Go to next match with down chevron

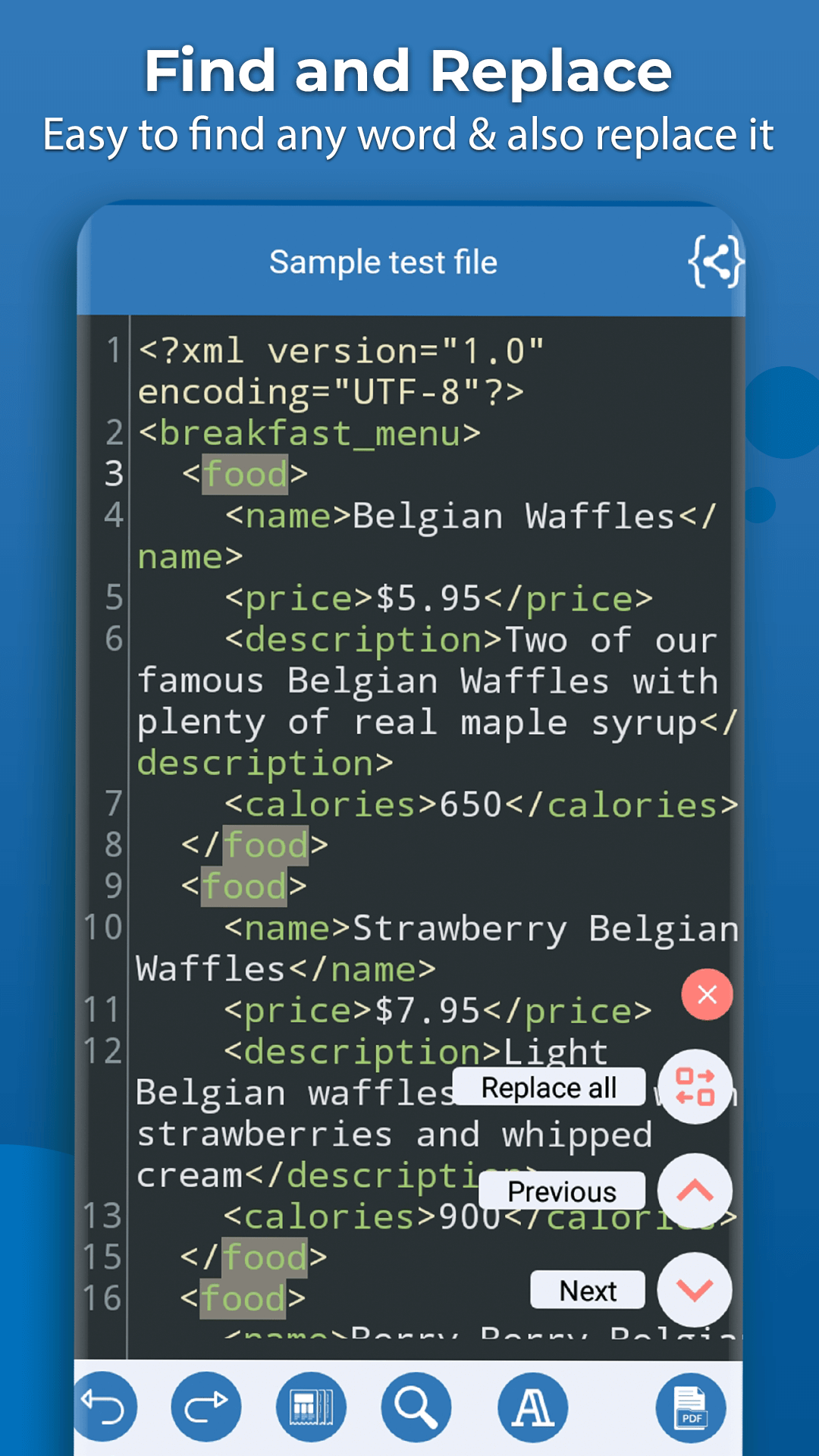[695, 1289]
